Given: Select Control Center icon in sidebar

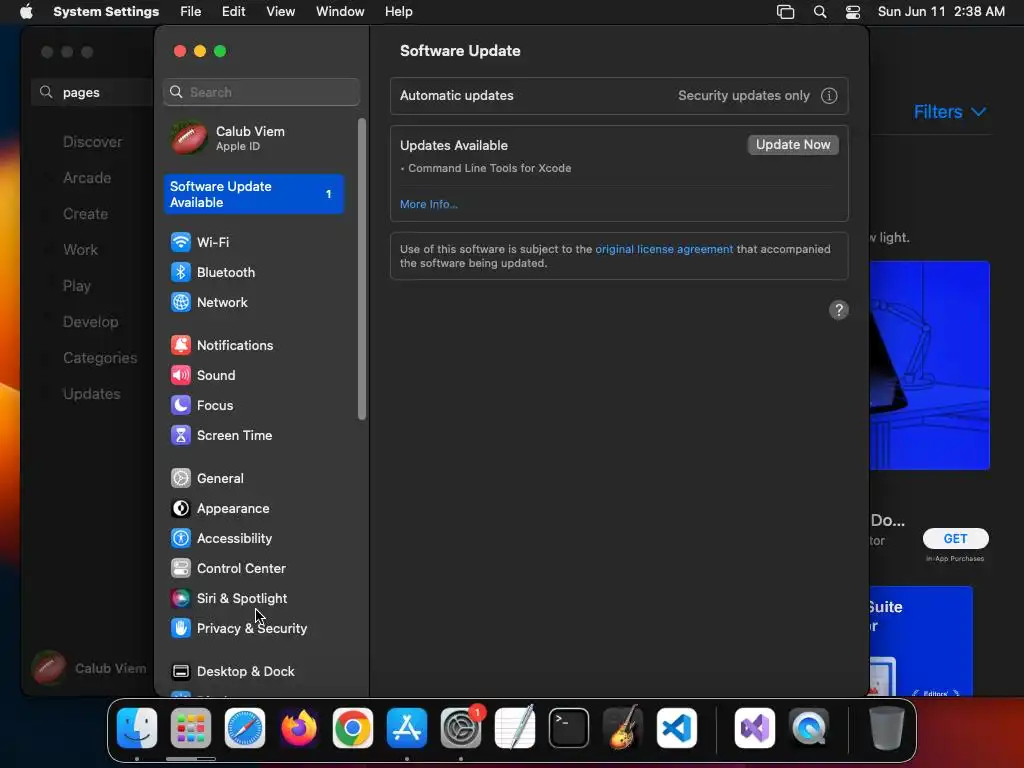Looking at the screenshot, I should (180, 569).
